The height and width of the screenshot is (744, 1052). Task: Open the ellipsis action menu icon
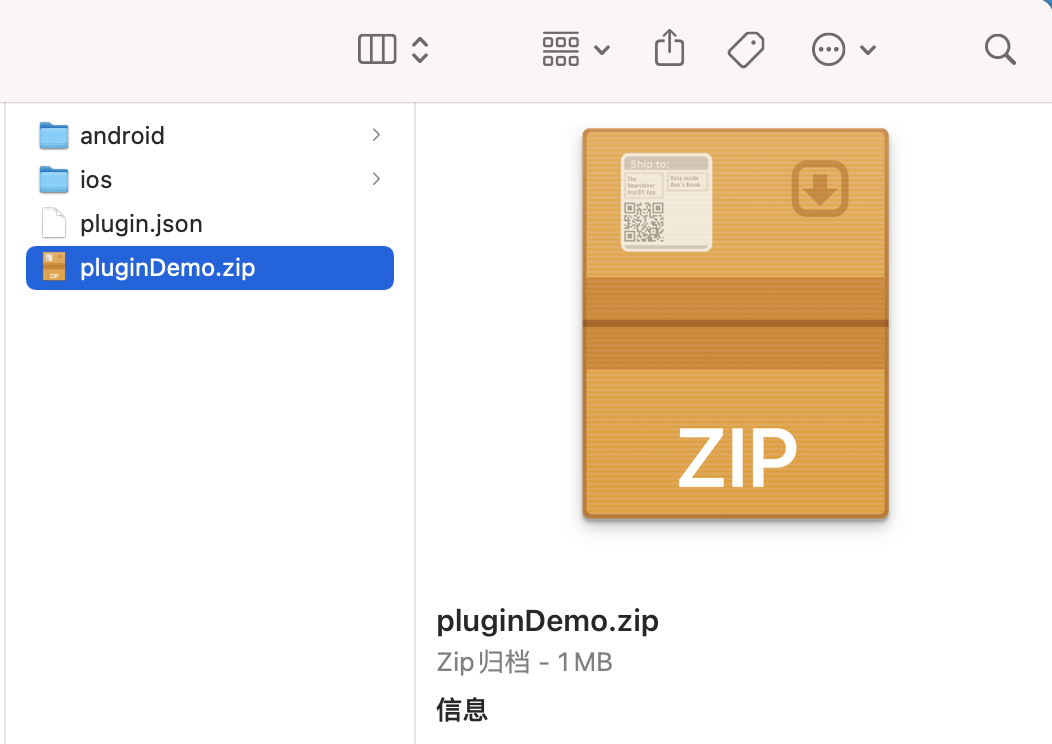pyautogui.click(x=829, y=50)
